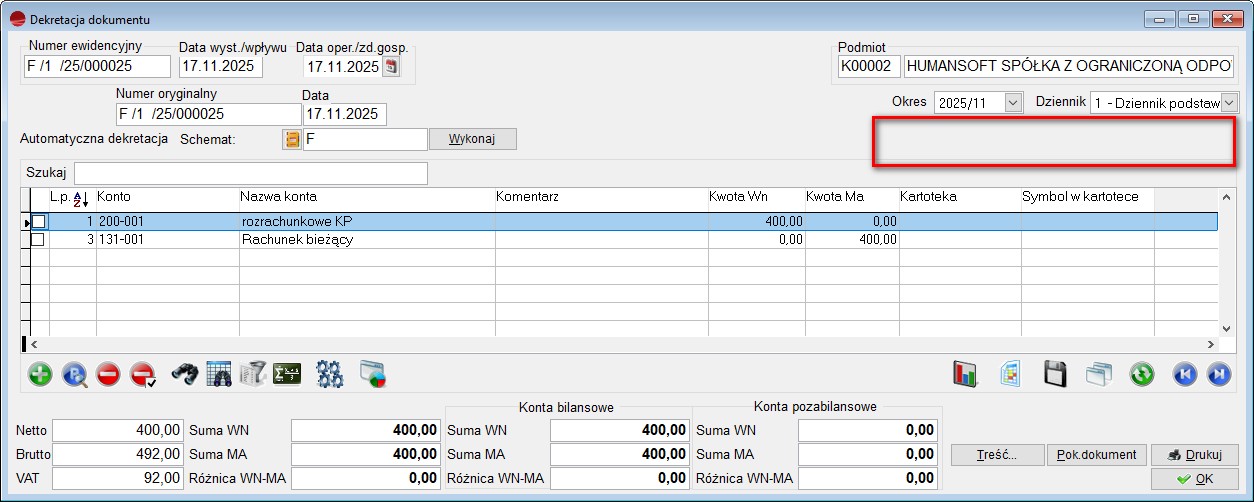This screenshot has width=1254, height=502.
Task: Click the green plus add entry icon
Action: coord(41,375)
